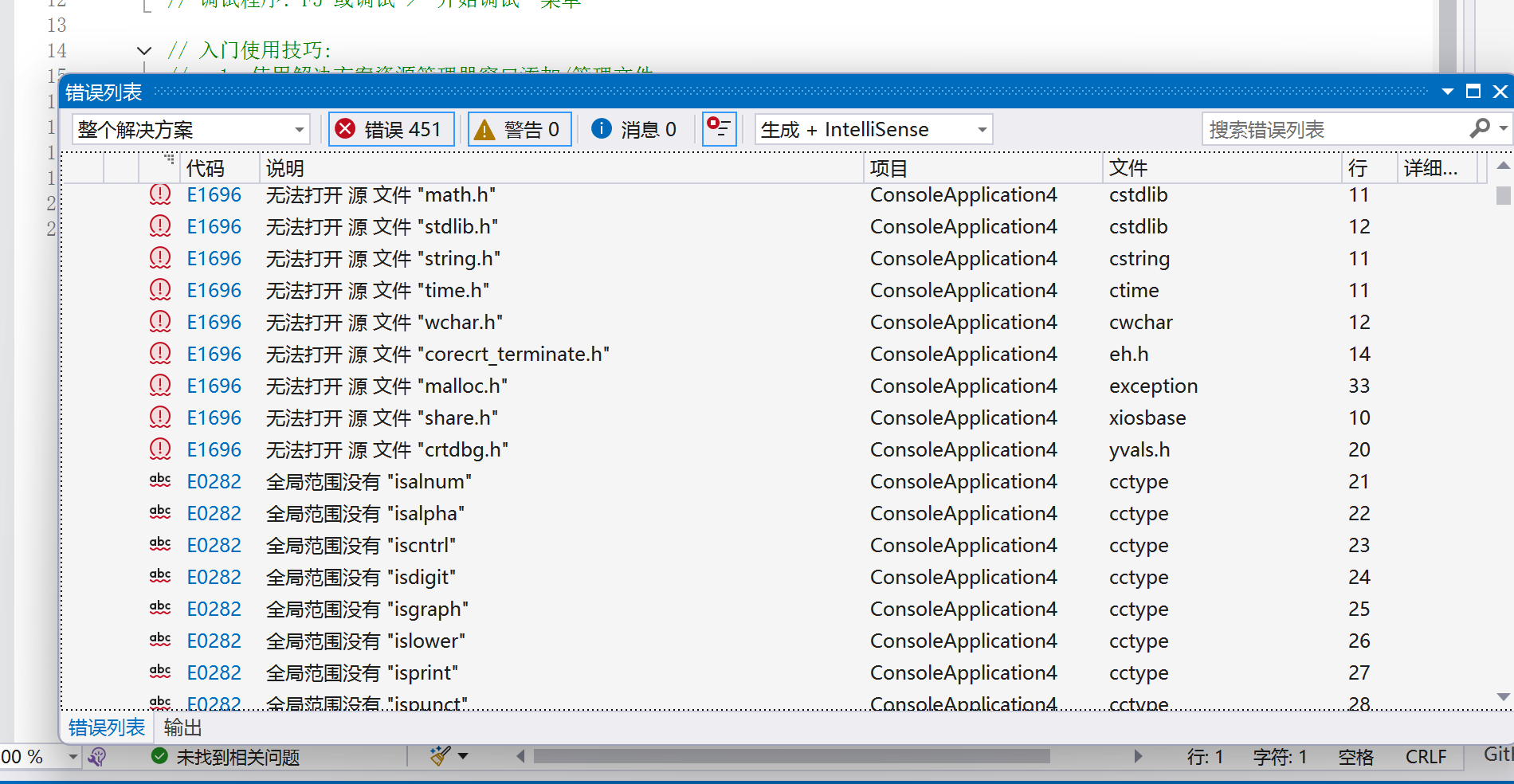The height and width of the screenshot is (784, 1514).
Task: Click the CRLF line ending indicator
Action: point(1426,757)
